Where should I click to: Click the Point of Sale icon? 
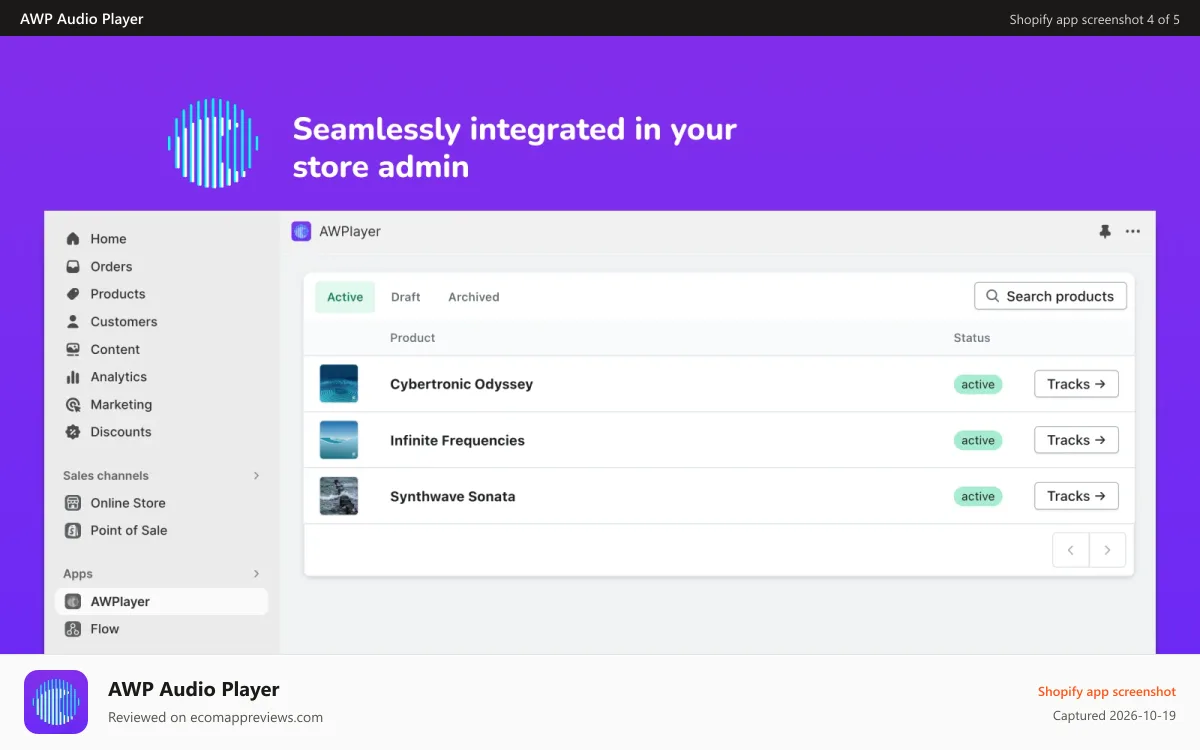pyautogui.click(x=73, y=530)
